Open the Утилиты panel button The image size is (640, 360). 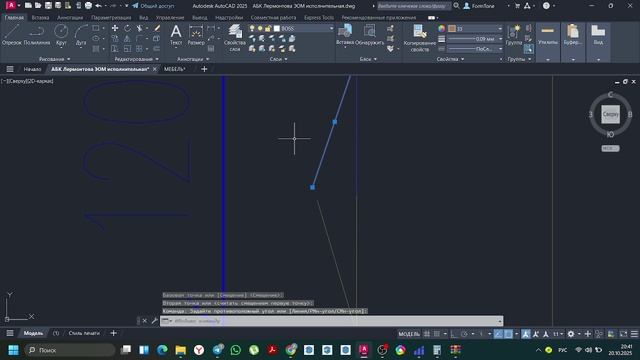click(x=548, y=42)
